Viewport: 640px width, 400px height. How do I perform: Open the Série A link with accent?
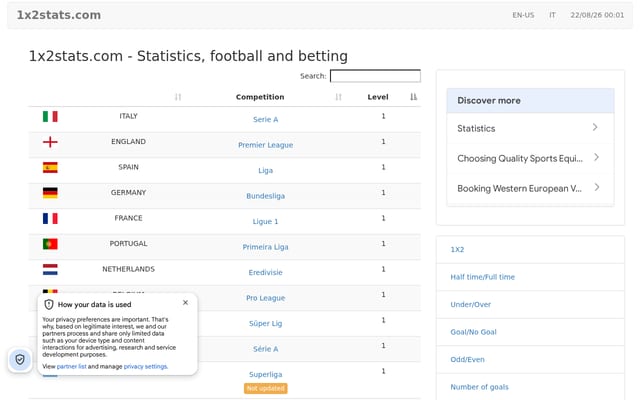click(x=265, y=349)
